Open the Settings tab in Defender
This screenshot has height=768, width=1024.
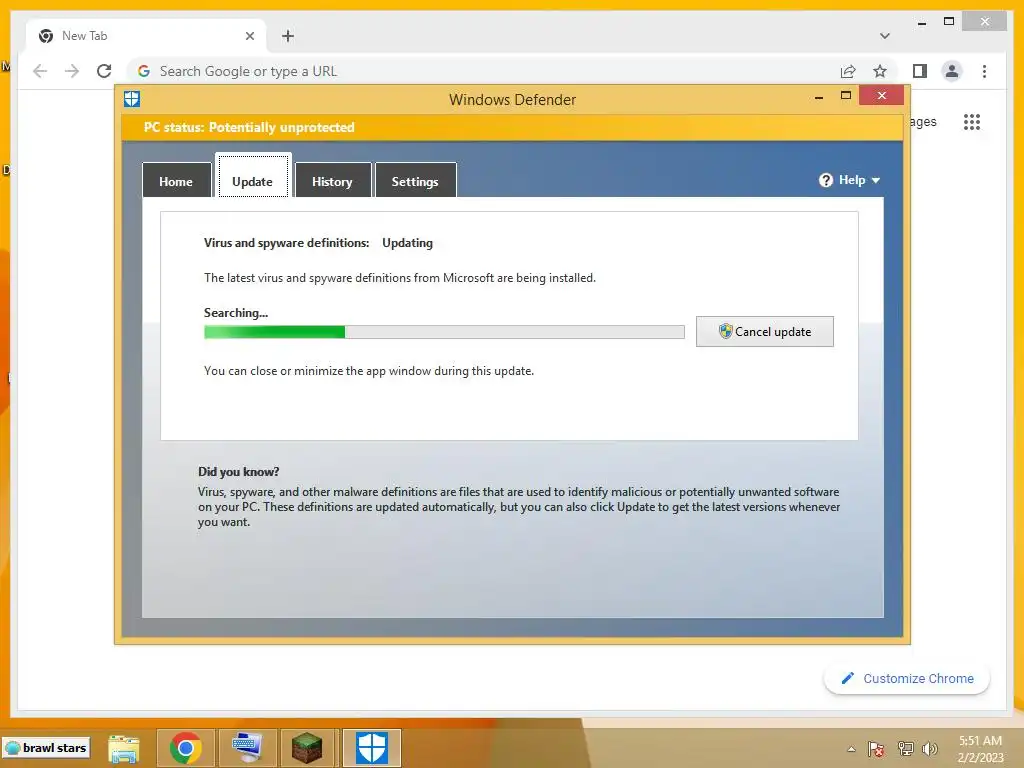pyautogui.click(x=415, y=180)
